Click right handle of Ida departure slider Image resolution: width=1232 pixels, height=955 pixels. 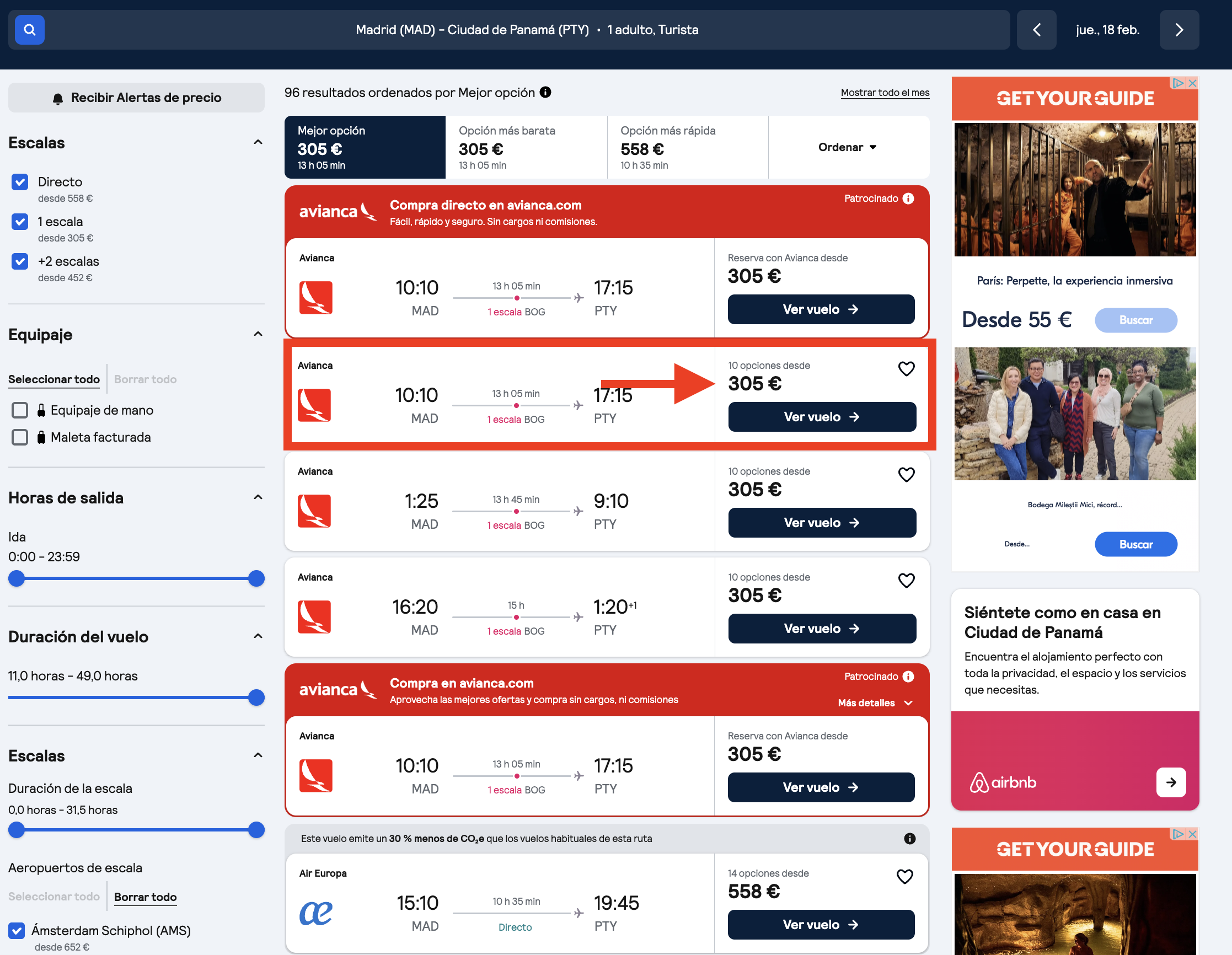pyautogui.click(x=256, y=579)
